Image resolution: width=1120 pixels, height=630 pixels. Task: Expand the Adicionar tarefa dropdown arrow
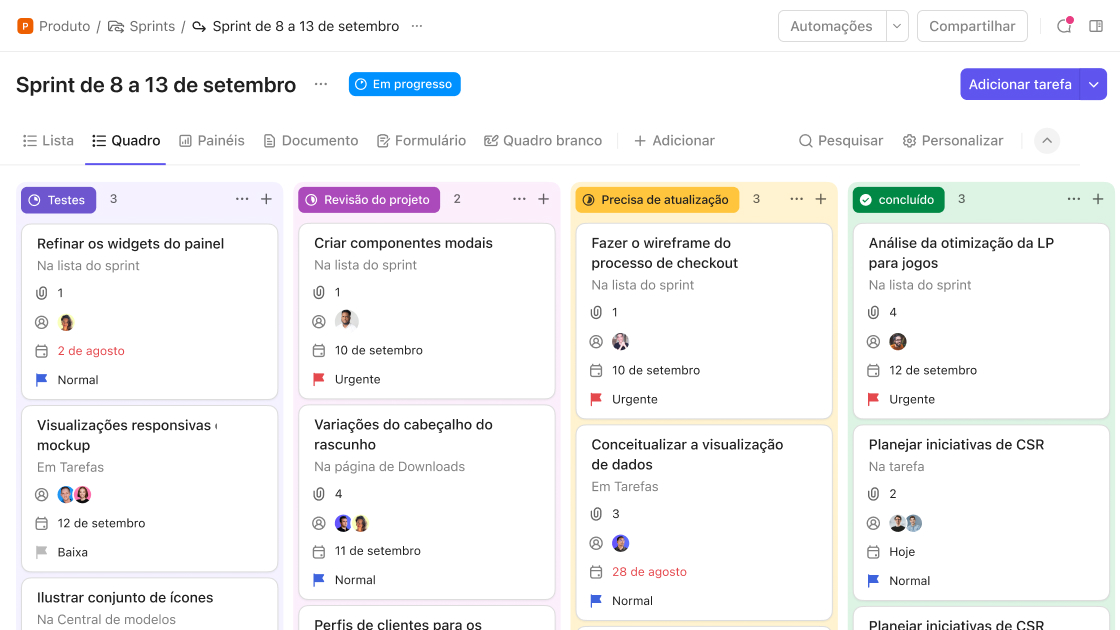1094,84
